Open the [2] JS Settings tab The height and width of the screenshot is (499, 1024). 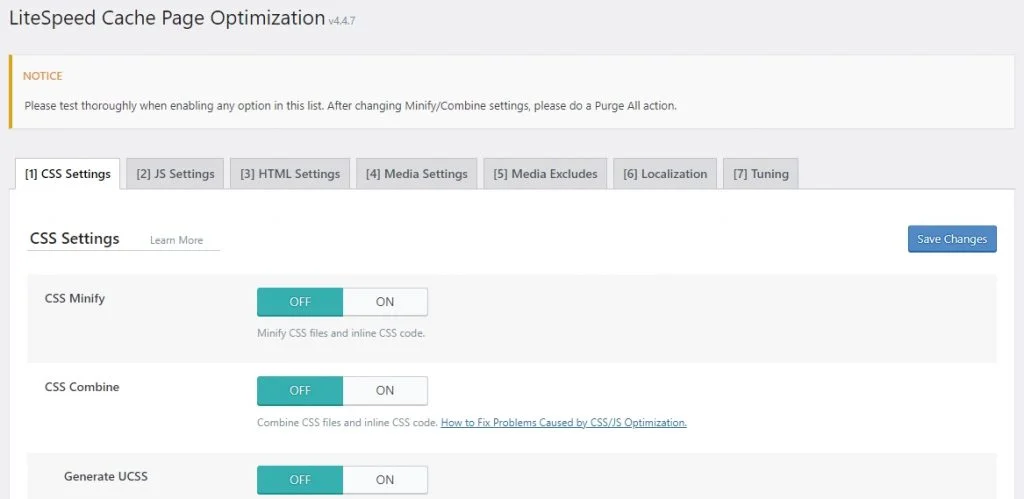(175, 174)
